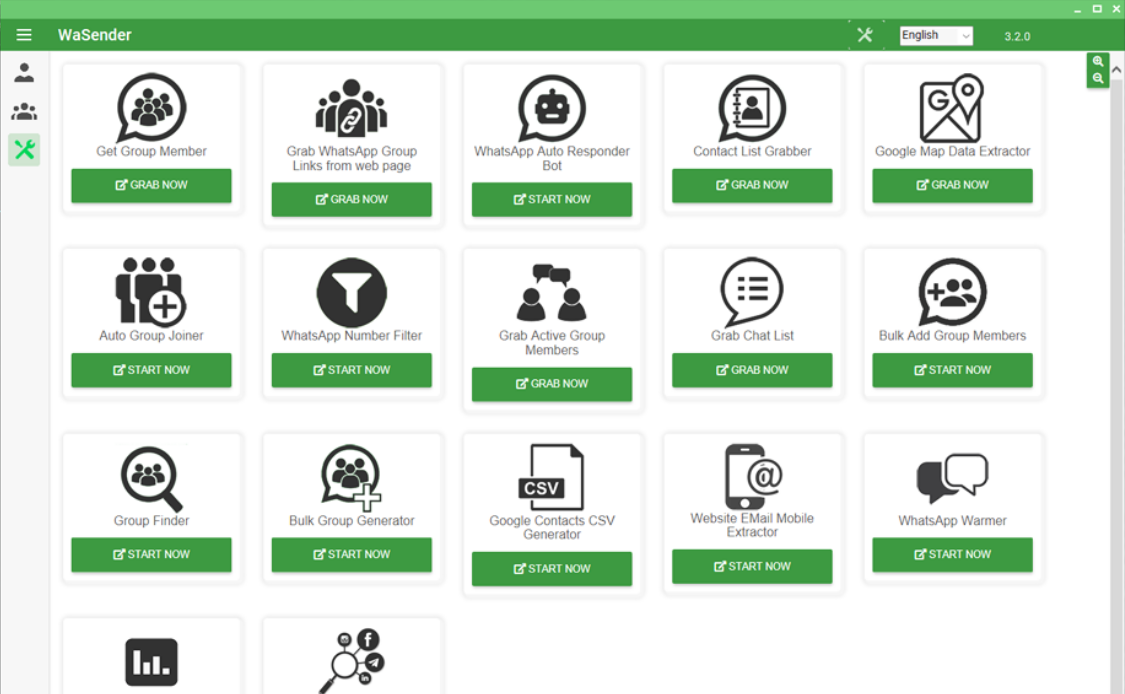Open the English language dropdown
Viewport: 1125px width, 694px height.
936,35
